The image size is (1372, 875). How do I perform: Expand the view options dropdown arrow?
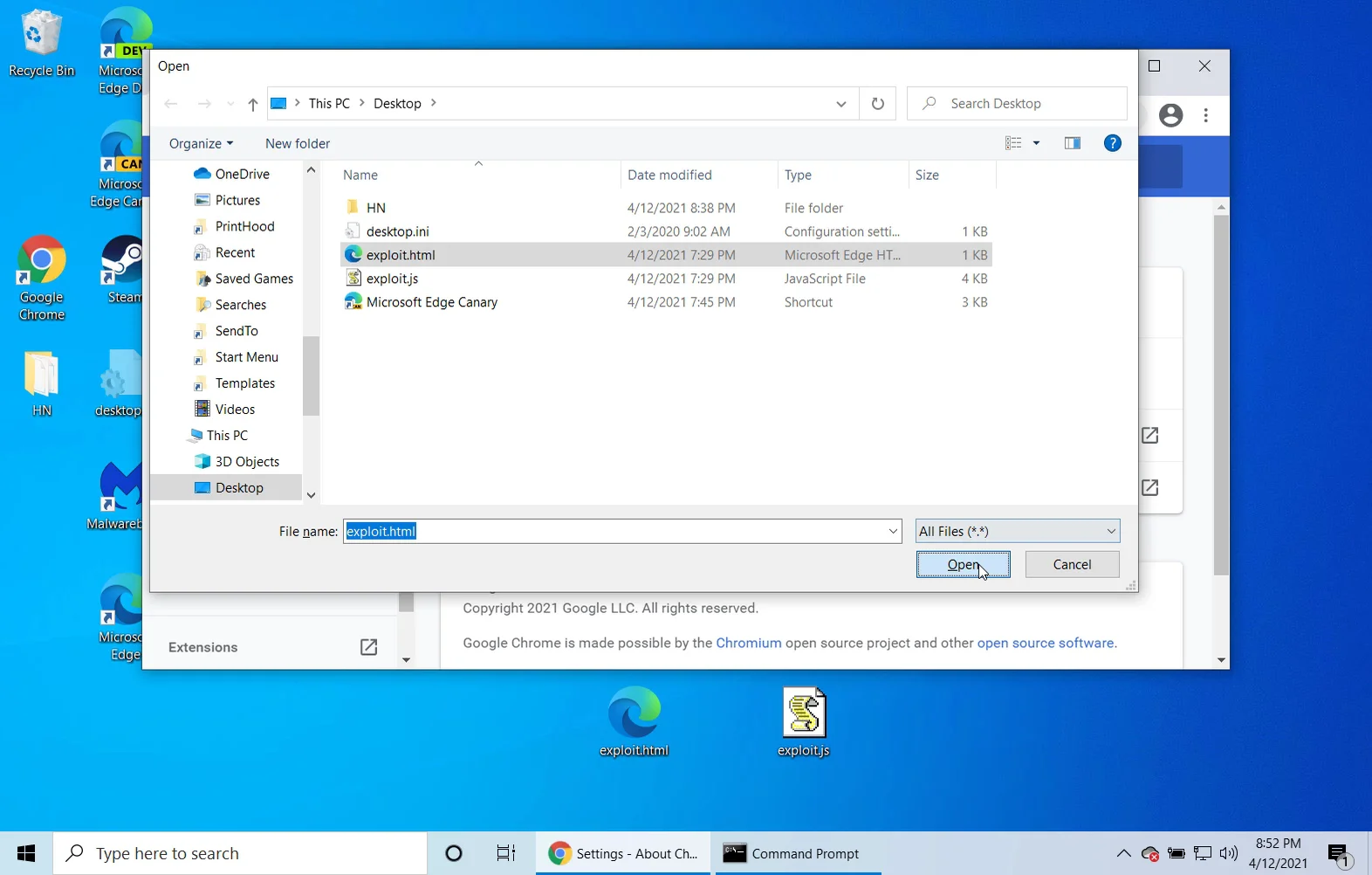click(1036, 143)
